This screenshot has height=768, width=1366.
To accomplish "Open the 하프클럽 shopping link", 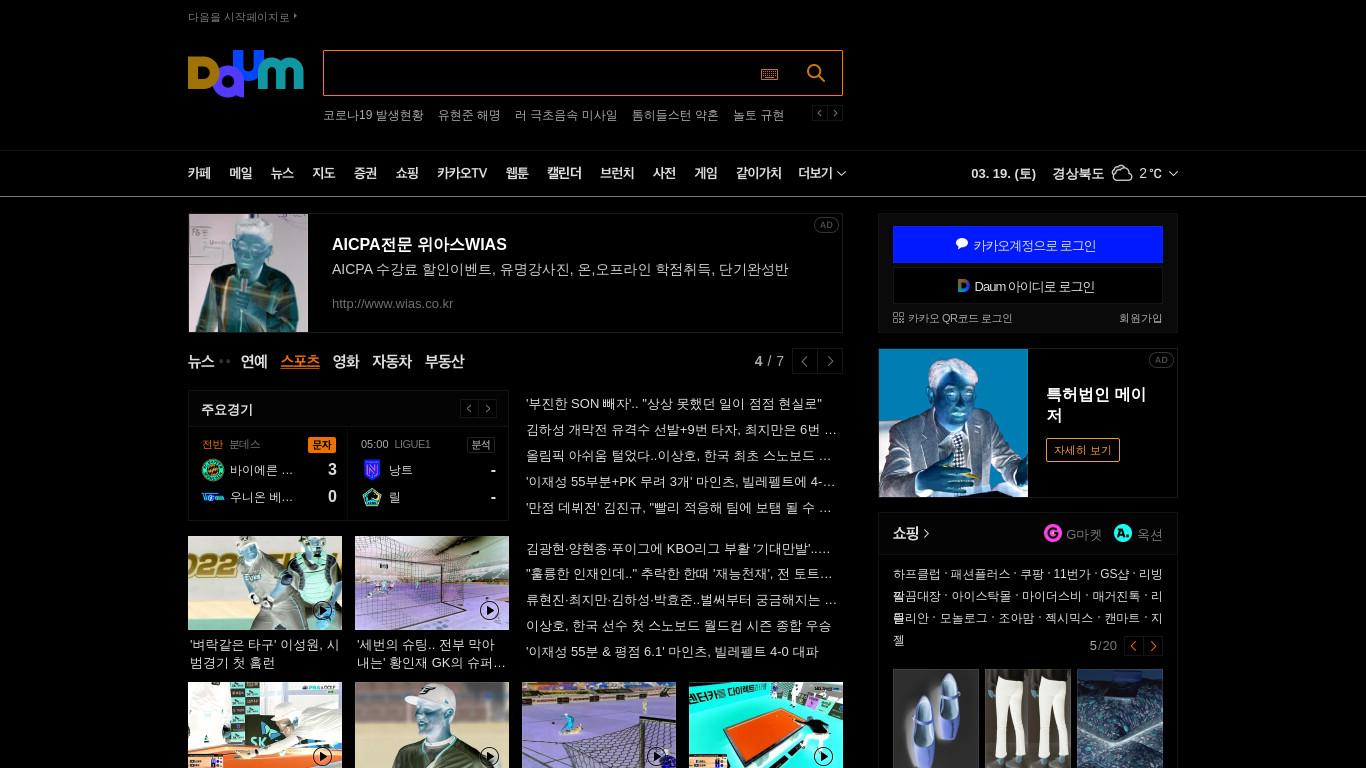I will pos(917,574).
